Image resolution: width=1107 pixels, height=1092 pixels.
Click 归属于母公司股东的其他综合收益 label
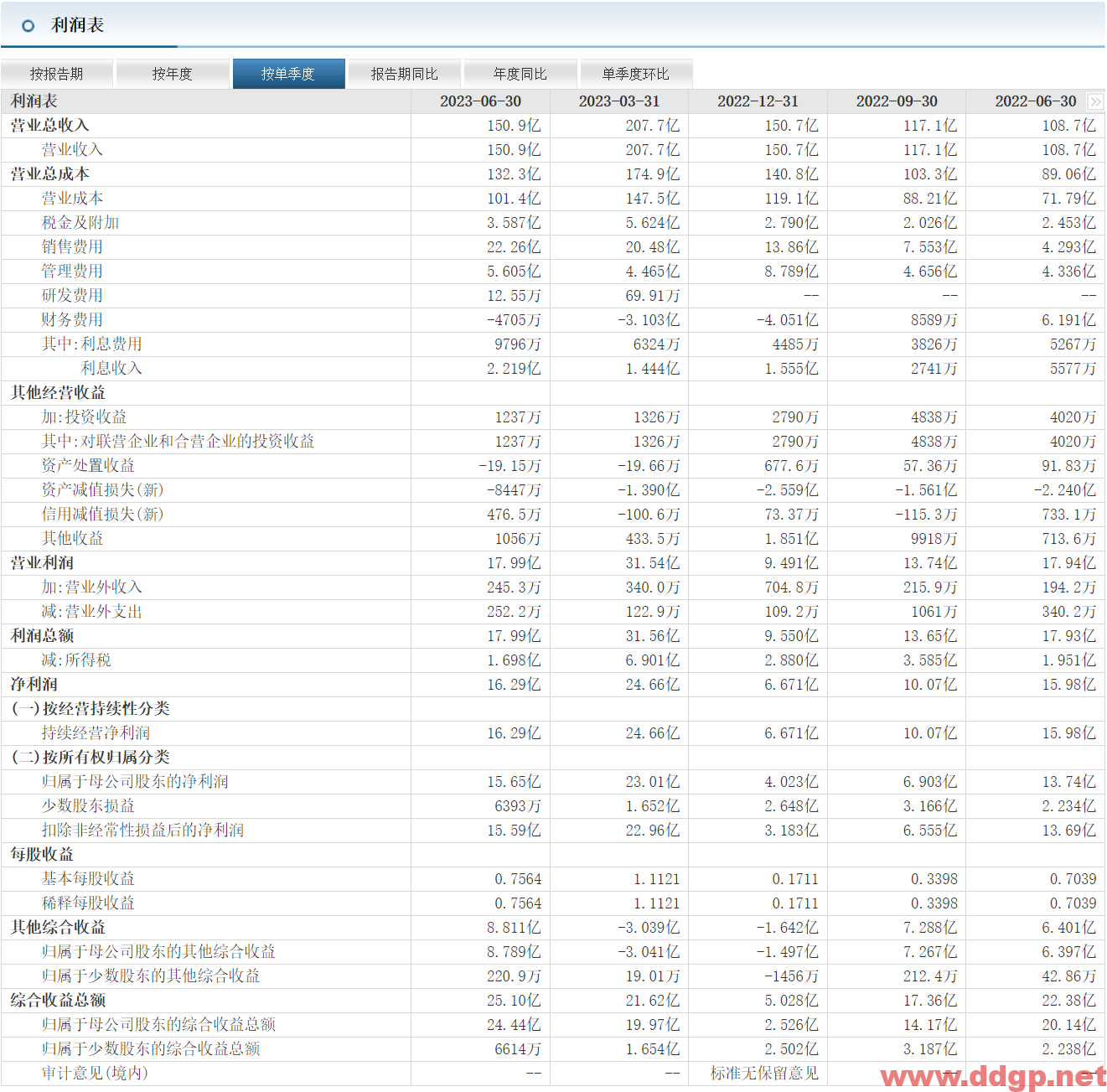tap(158, 952)
